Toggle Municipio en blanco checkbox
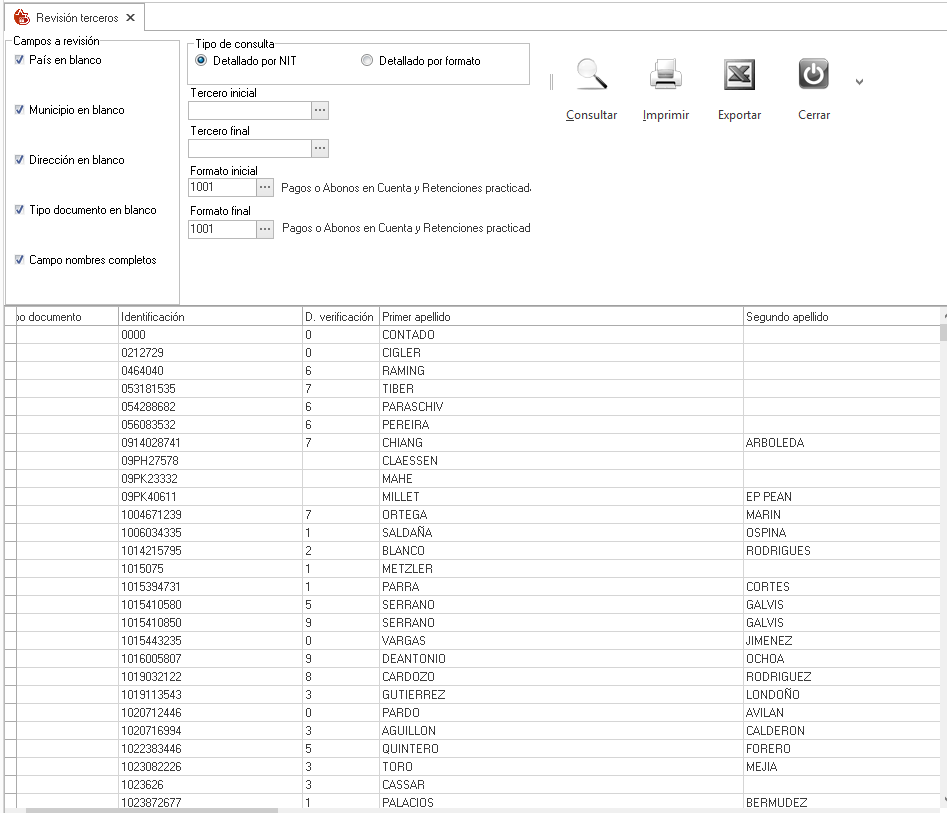Image resolution: width=947 pixels, height=813 pixels. point(20,110)
